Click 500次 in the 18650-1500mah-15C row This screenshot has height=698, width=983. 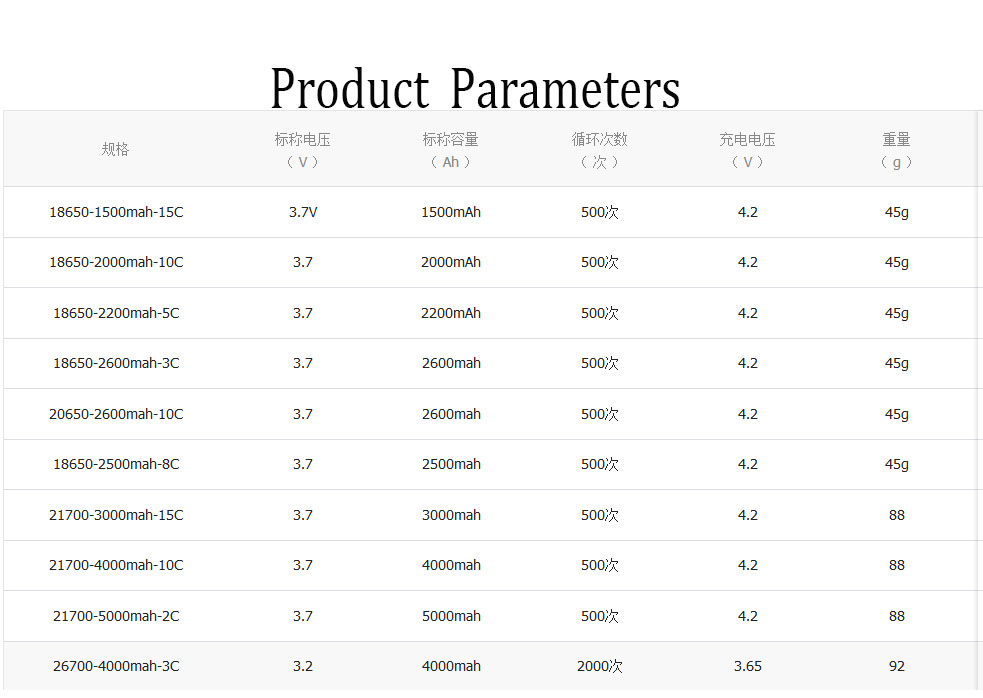point(599,212)
